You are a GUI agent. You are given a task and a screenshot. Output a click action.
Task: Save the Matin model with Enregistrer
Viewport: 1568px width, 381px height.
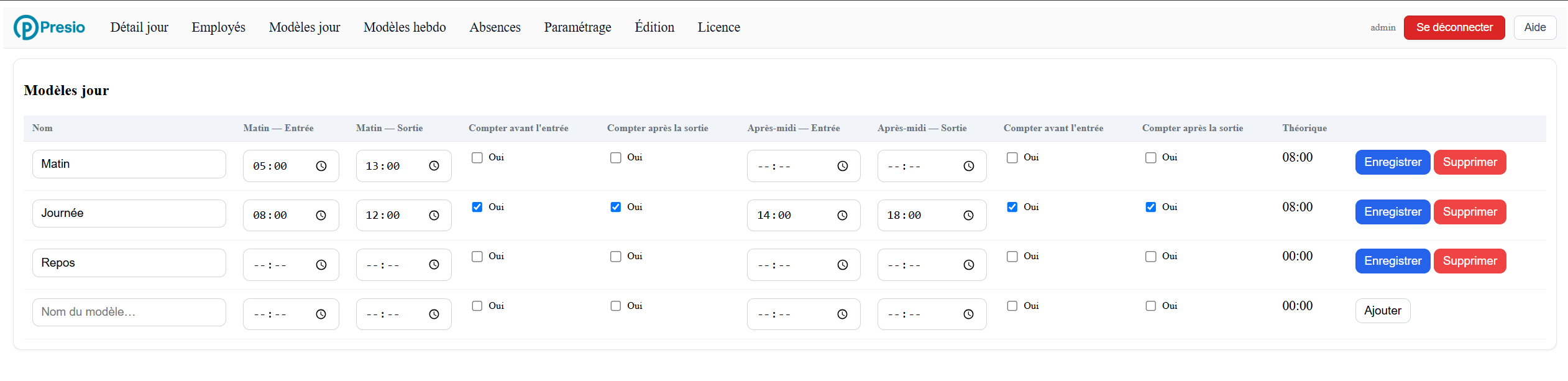pyautogui.click(x=1393, y=162)
